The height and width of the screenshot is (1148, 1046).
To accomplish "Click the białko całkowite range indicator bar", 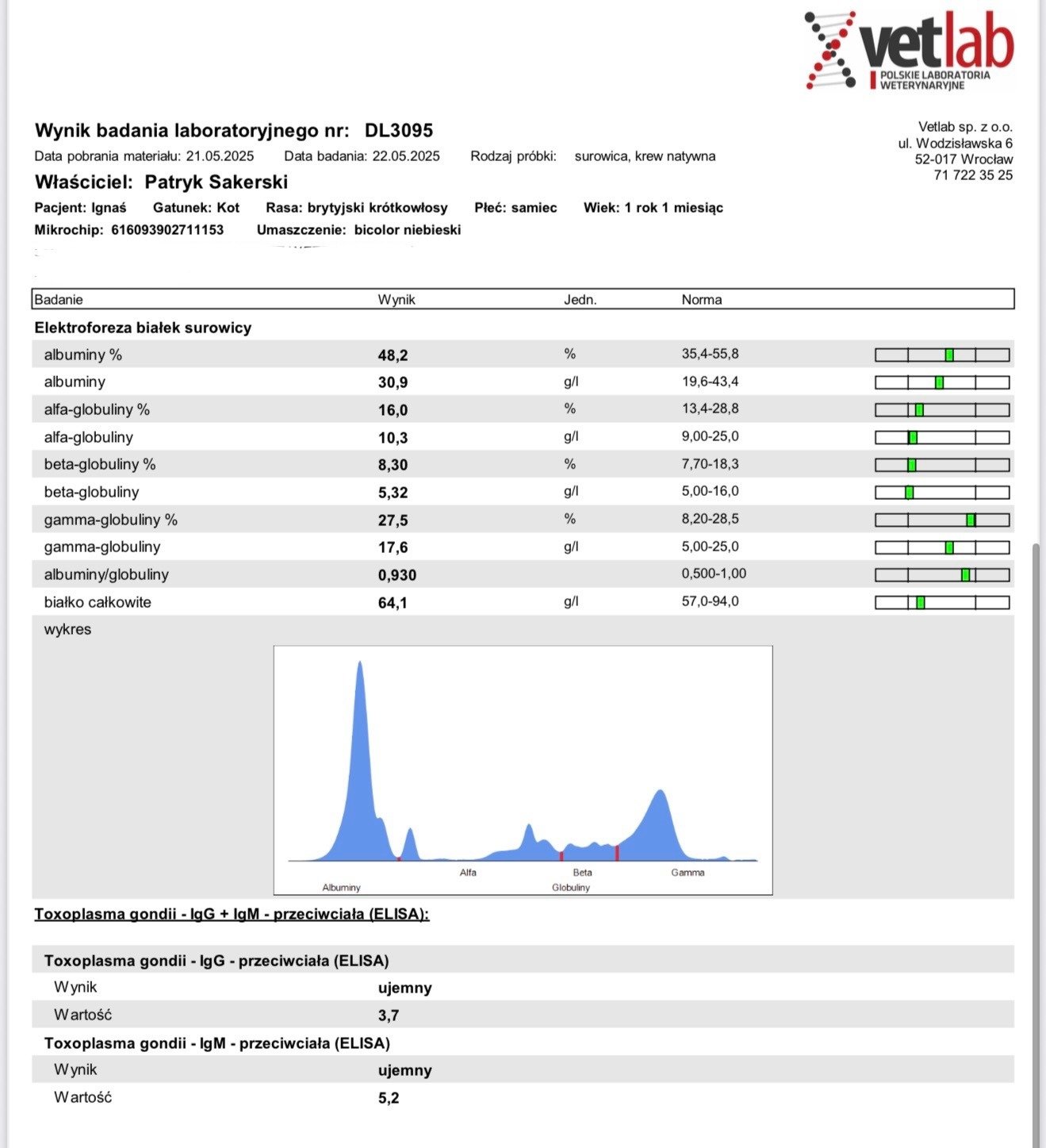I will coord(942,603).
